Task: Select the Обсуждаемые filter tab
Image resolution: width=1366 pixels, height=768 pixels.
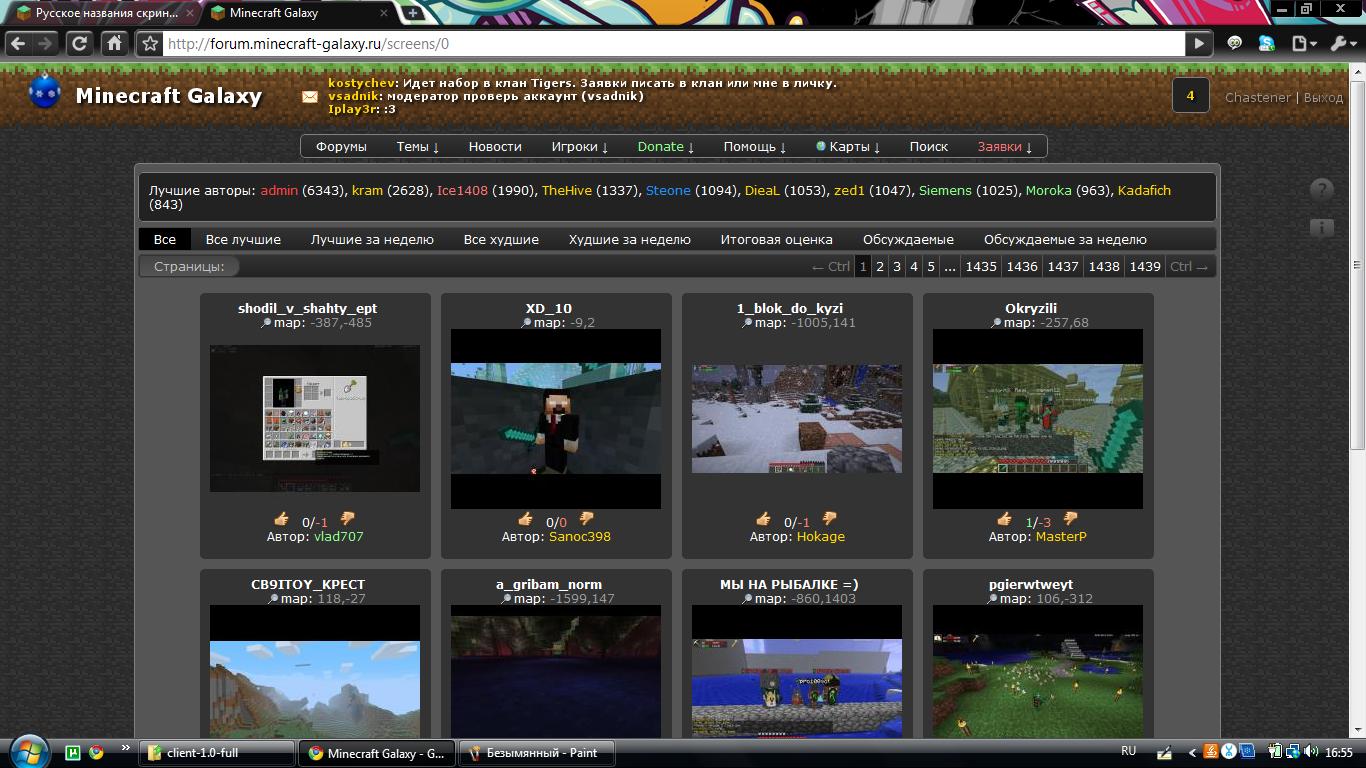Action: pyautogui.click(x=908, y=239)
